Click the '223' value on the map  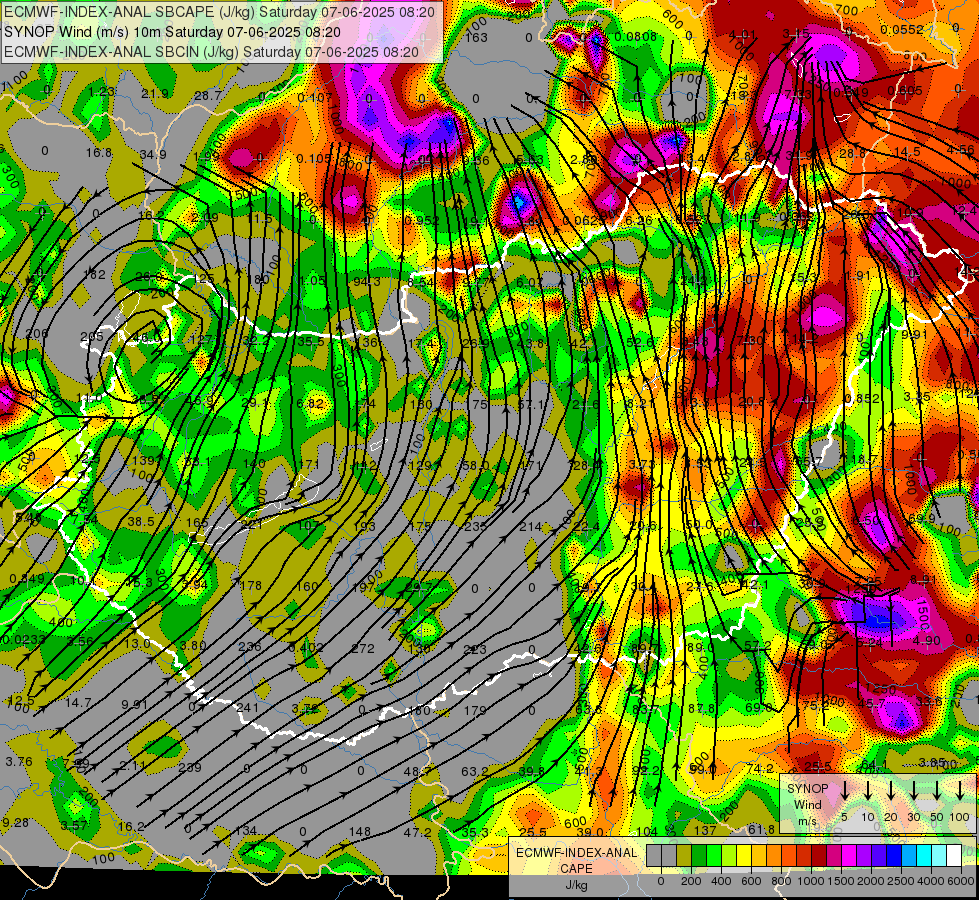475,650
